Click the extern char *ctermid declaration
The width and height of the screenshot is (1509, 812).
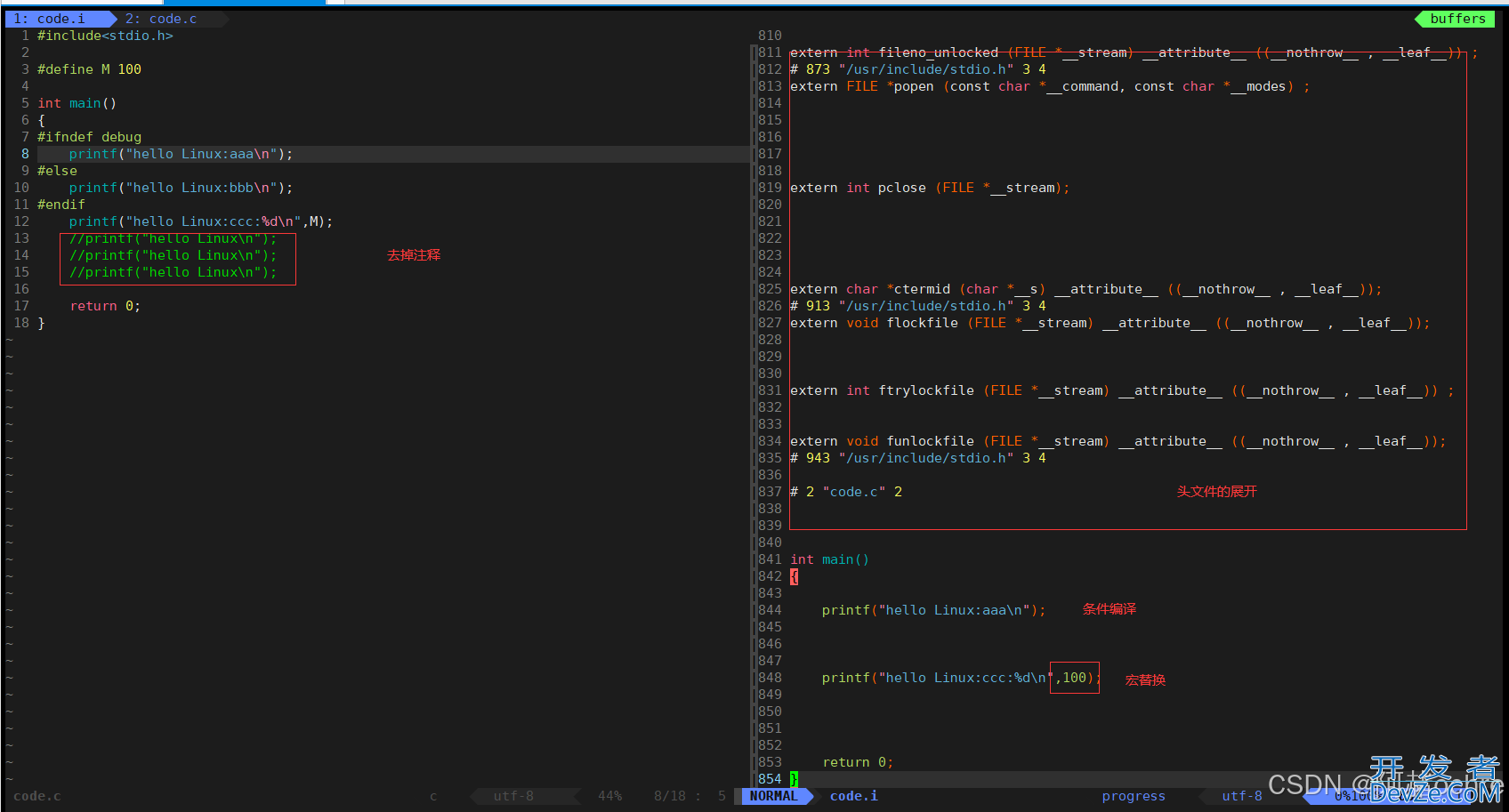click(1085, 289)
